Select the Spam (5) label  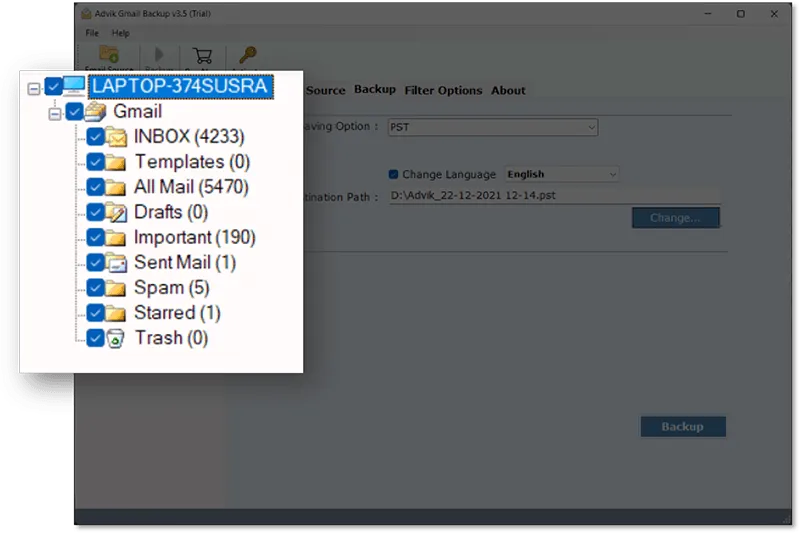pyautogui.click(x=172, y=288)
